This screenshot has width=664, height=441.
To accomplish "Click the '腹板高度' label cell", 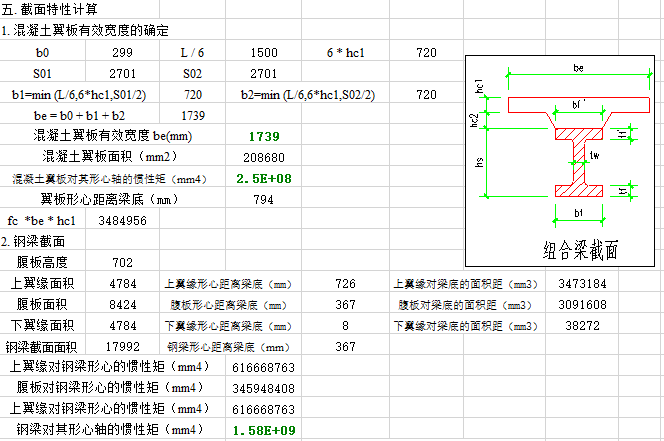I will click(x=42, y=263).
